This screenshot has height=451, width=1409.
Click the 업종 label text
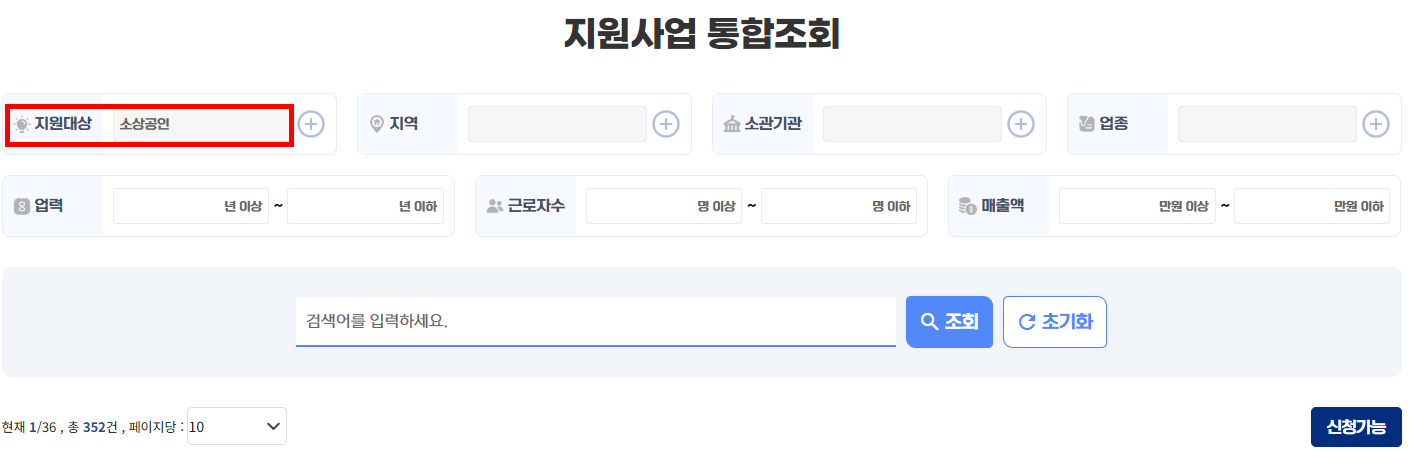pos(1114,124)
